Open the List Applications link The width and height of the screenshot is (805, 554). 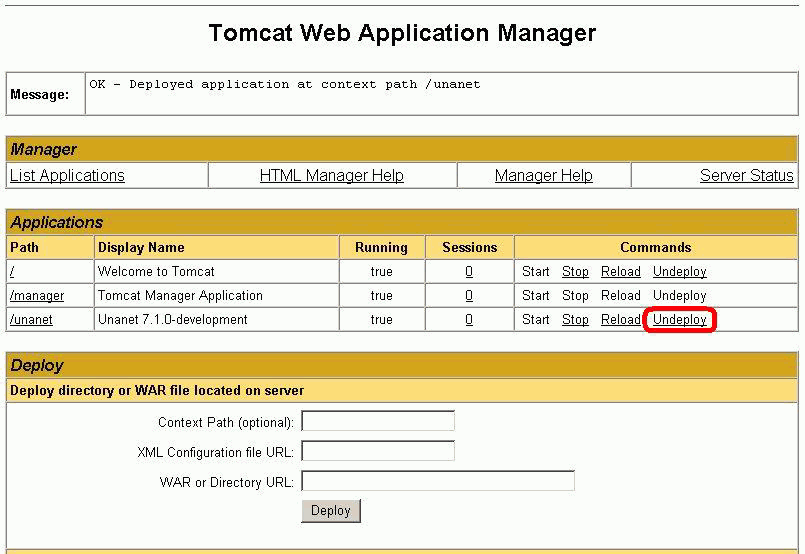(67, 176)
